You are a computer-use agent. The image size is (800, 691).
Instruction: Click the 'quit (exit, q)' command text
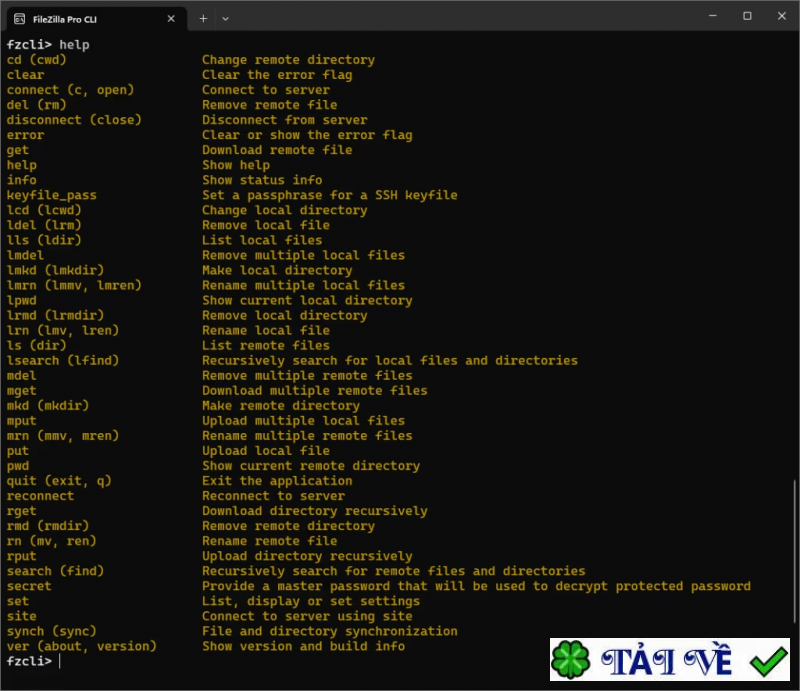pyautogui.click(x=59, y=481)
